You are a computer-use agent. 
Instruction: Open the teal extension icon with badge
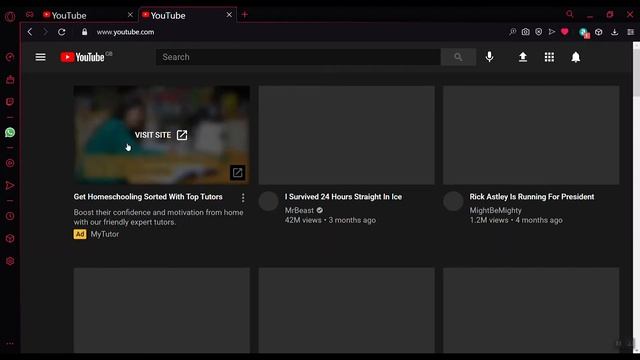click(584, 33)
